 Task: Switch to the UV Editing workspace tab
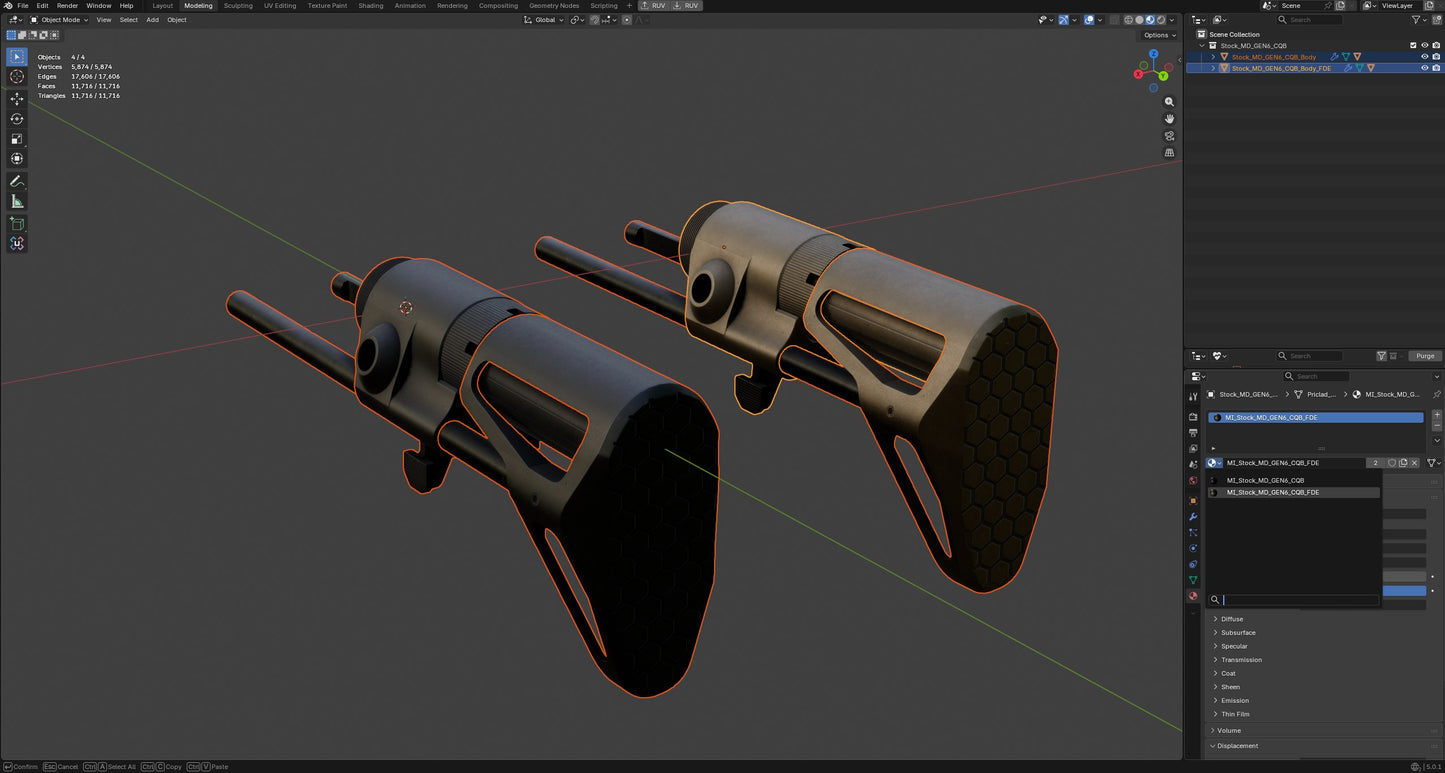coord(280,6)
